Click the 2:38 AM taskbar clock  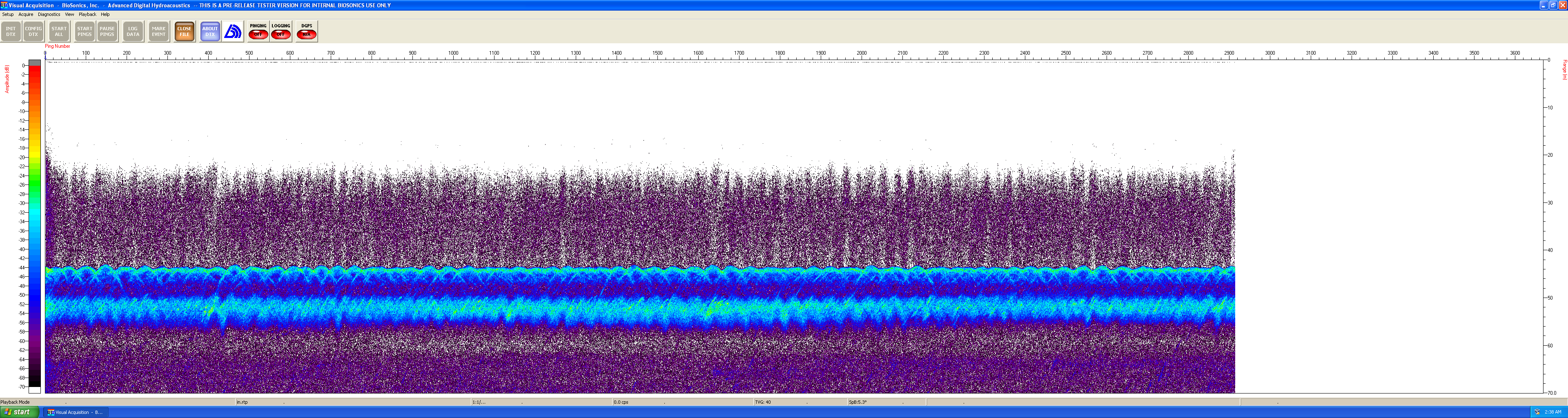pyautogui.click(x=1553, y=412)
